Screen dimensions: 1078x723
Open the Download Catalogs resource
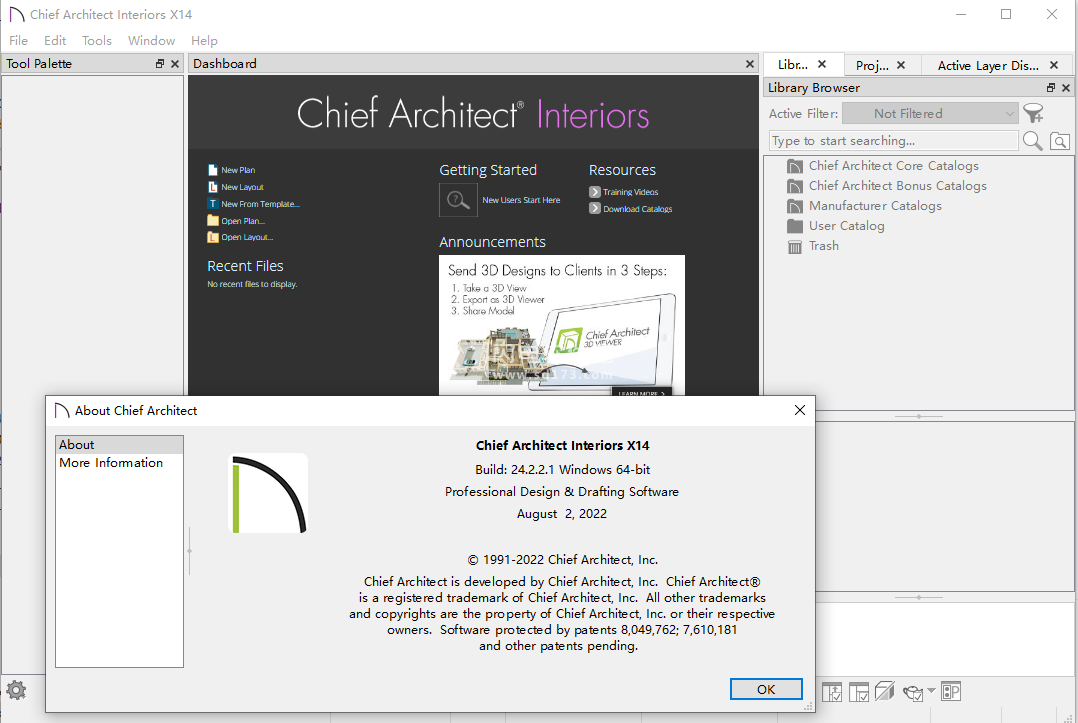tap(637, 209)
